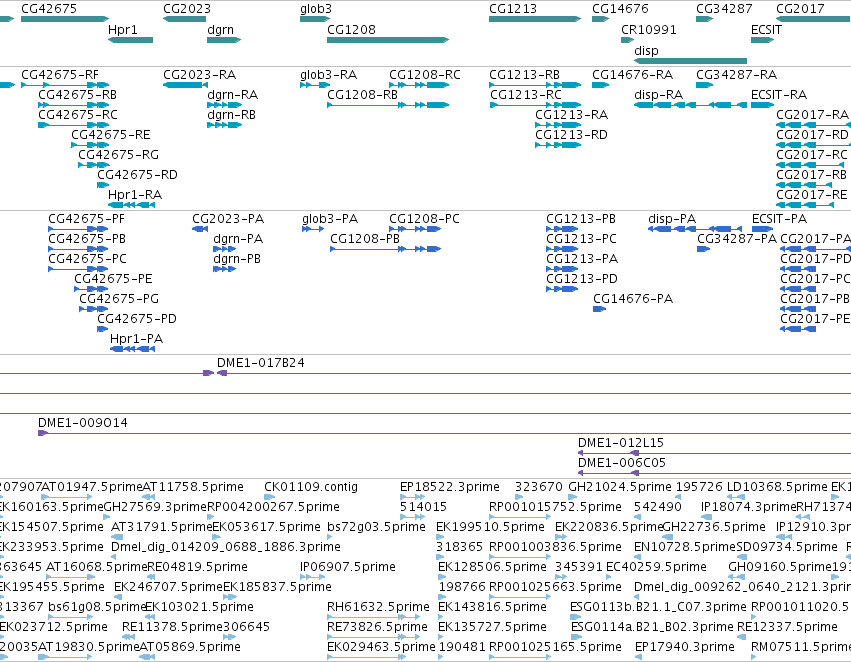Screen dimensions: 851x662
Task: Select the CG2023 gene feature
Action: click(x=184, y=19)
